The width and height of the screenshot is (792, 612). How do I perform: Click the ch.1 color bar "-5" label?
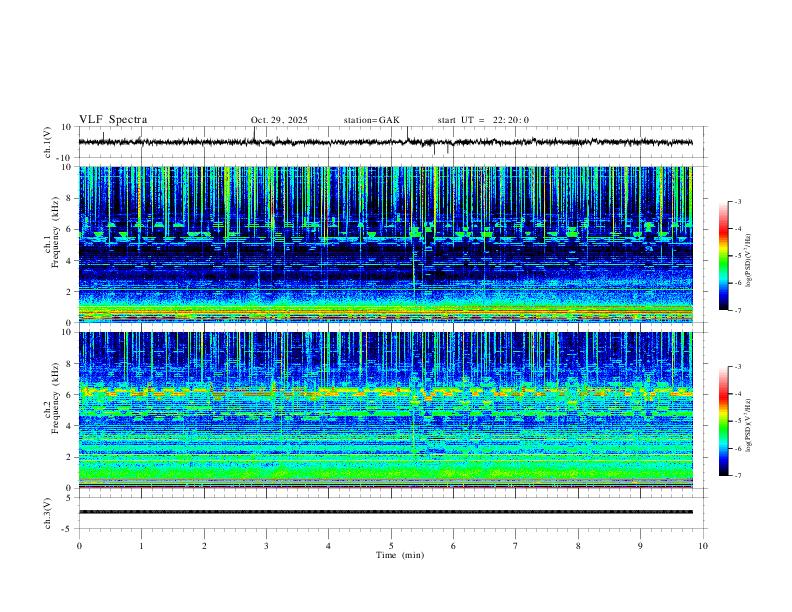pos(737,256)
